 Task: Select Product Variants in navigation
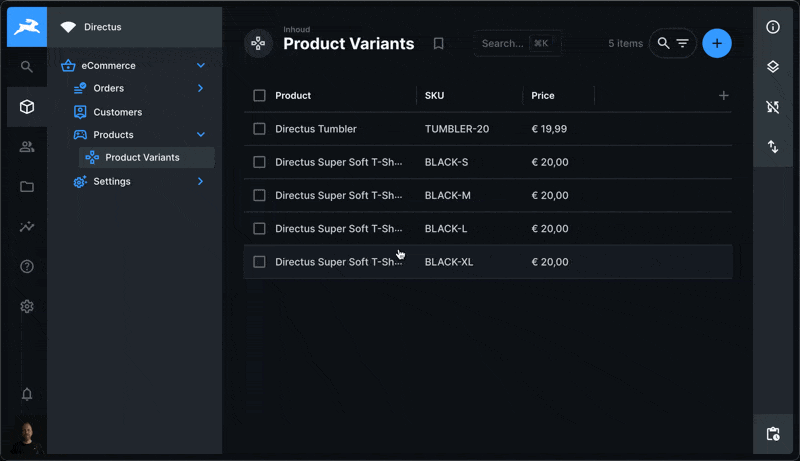coord(142,158)
